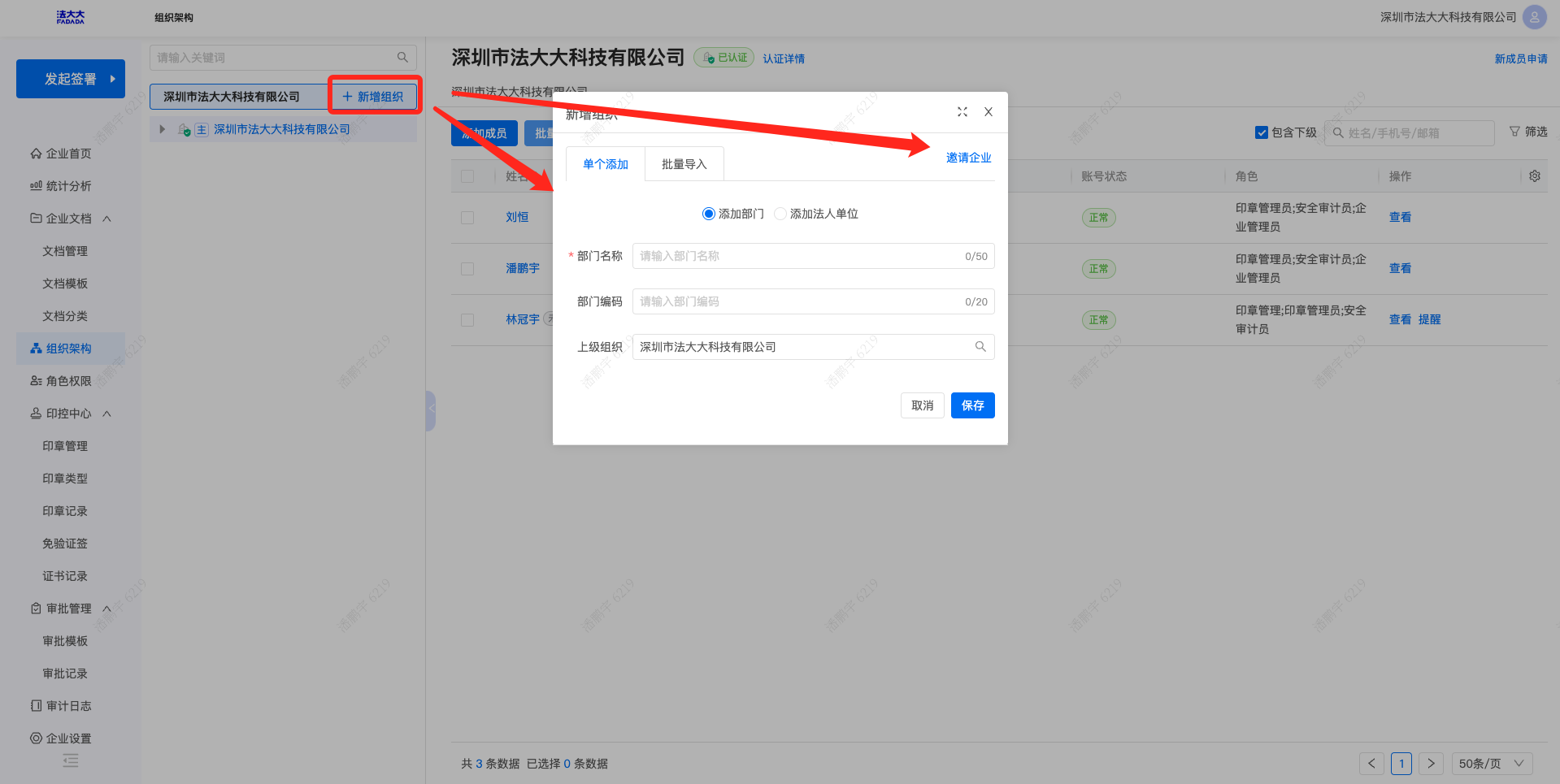Screen dimensions: 1560x784
Task: Open the 50条/页 page size dropdown
Action: point(1492,764)
